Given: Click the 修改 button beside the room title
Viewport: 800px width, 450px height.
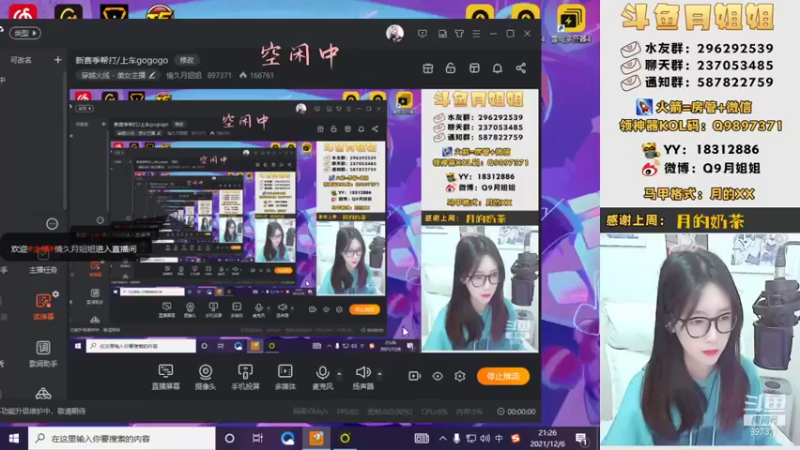Looking at the screenshot, I should click(187, 60).
